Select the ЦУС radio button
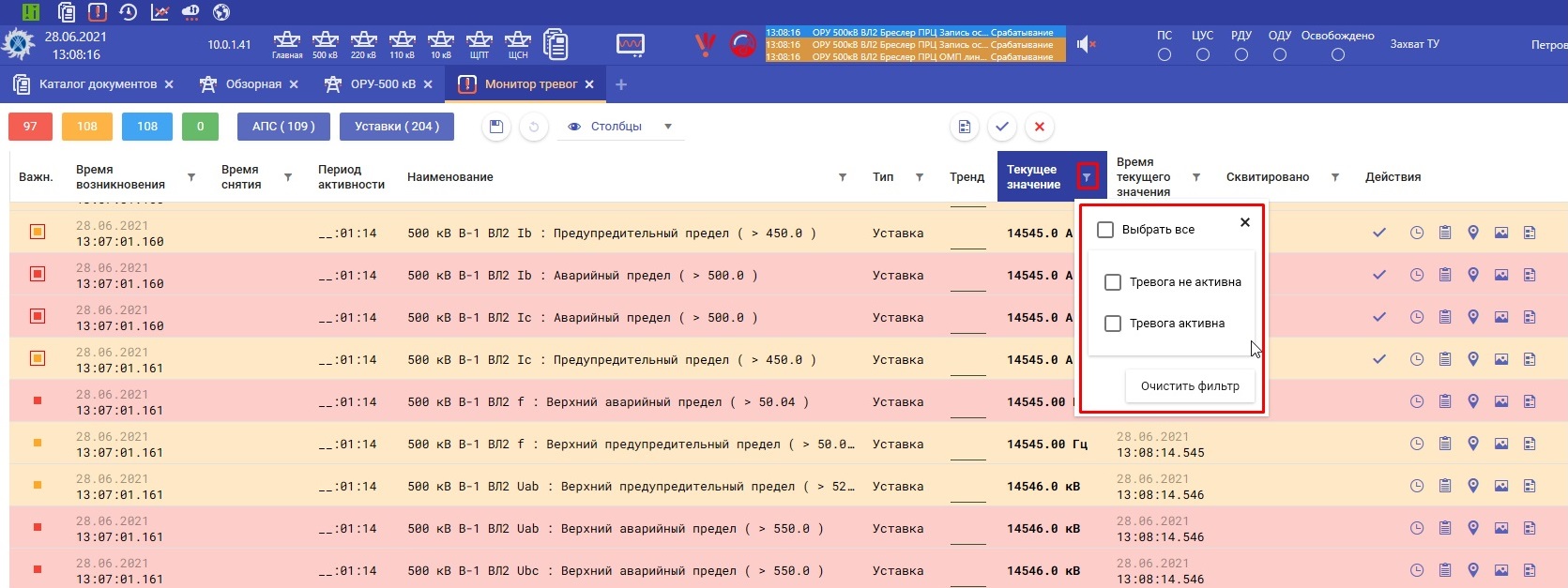 [1202, 55]
